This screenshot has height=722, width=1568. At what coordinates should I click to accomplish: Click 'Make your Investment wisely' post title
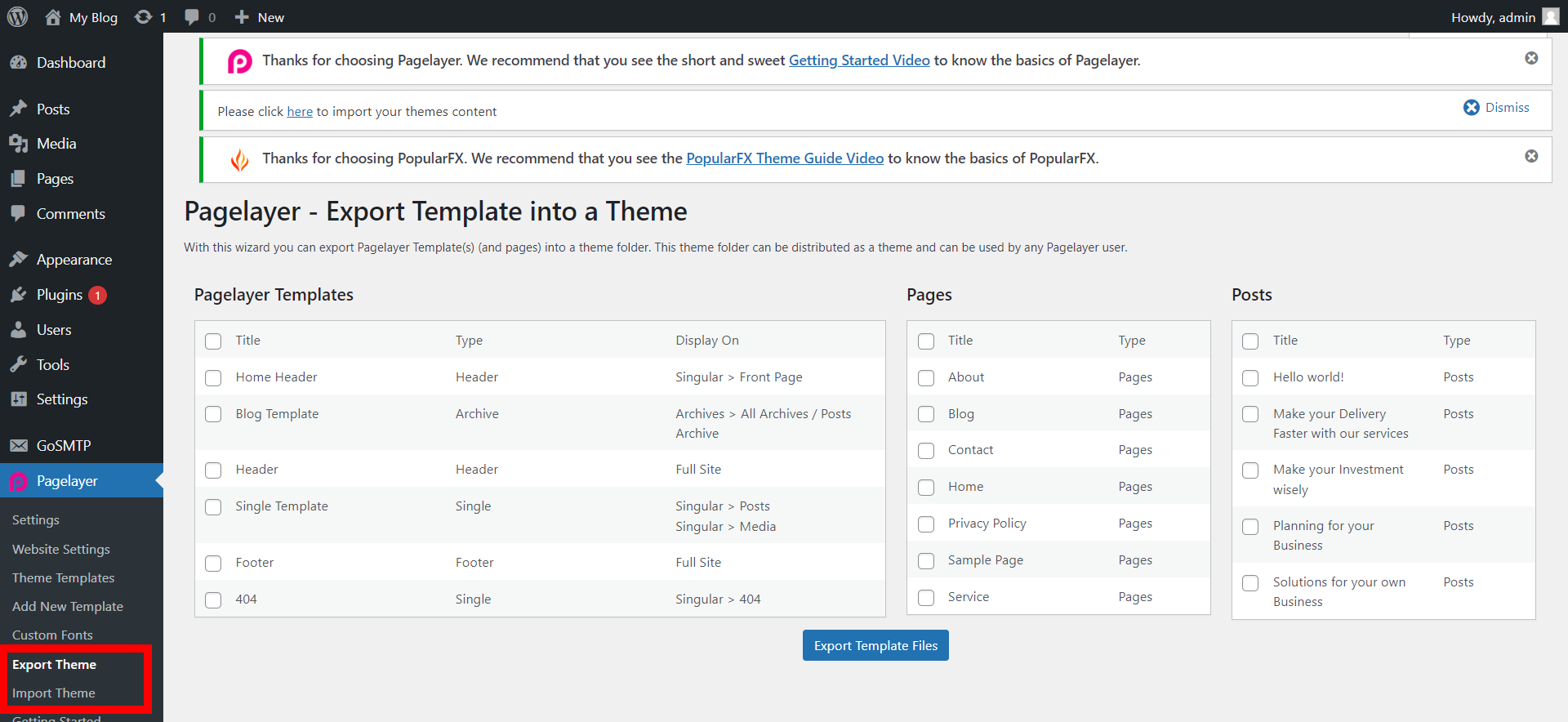click(x=1339, y=480)
